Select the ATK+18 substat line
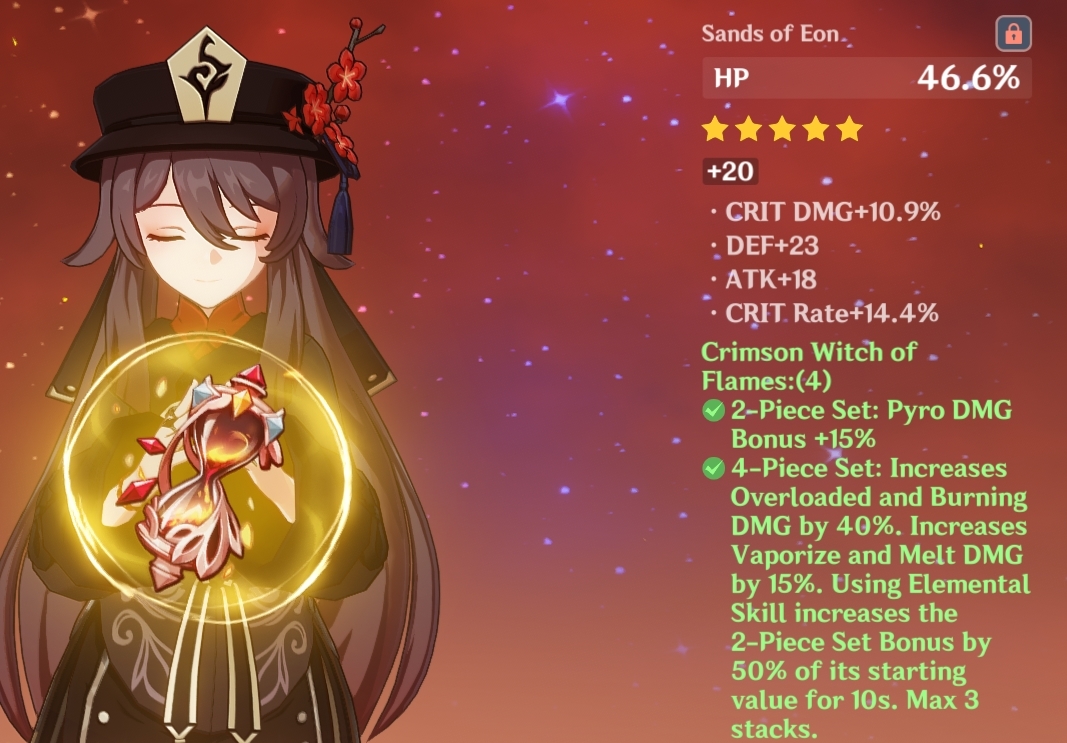 click(x=770, y=280)
